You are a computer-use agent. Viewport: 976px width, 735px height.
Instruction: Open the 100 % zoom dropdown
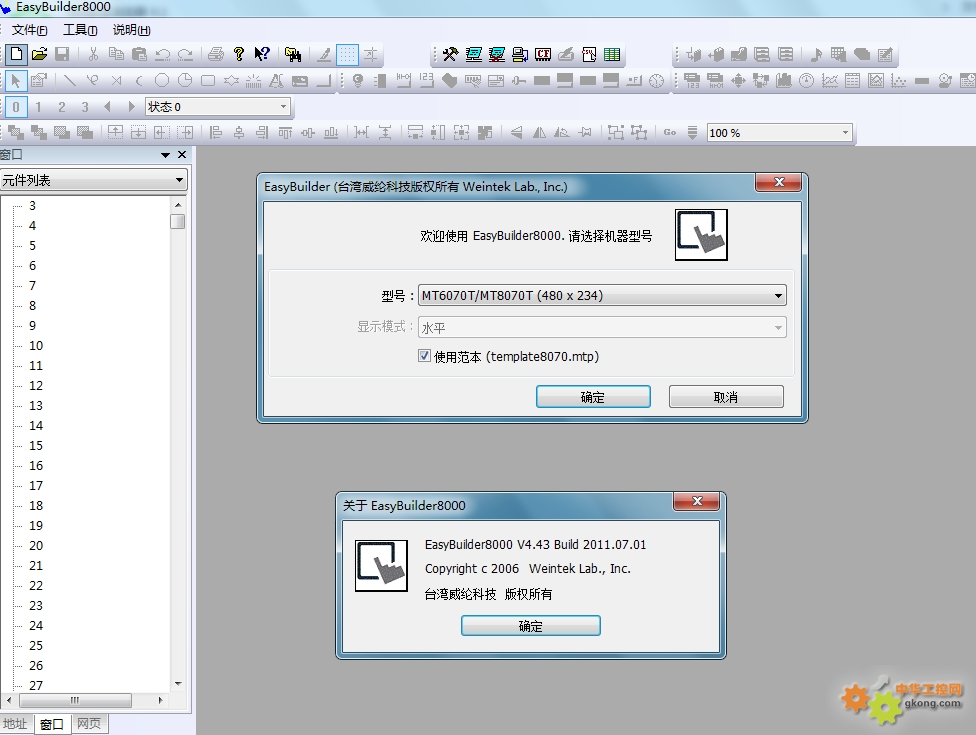[x=779, y=133]
